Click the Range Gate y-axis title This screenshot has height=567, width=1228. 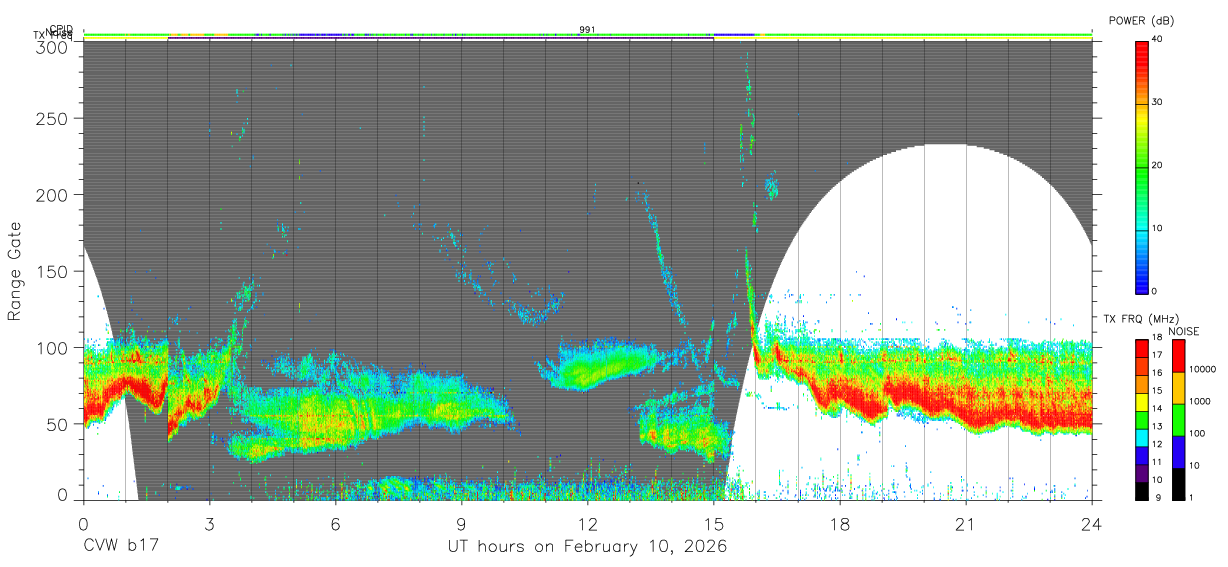click(15, 271)
